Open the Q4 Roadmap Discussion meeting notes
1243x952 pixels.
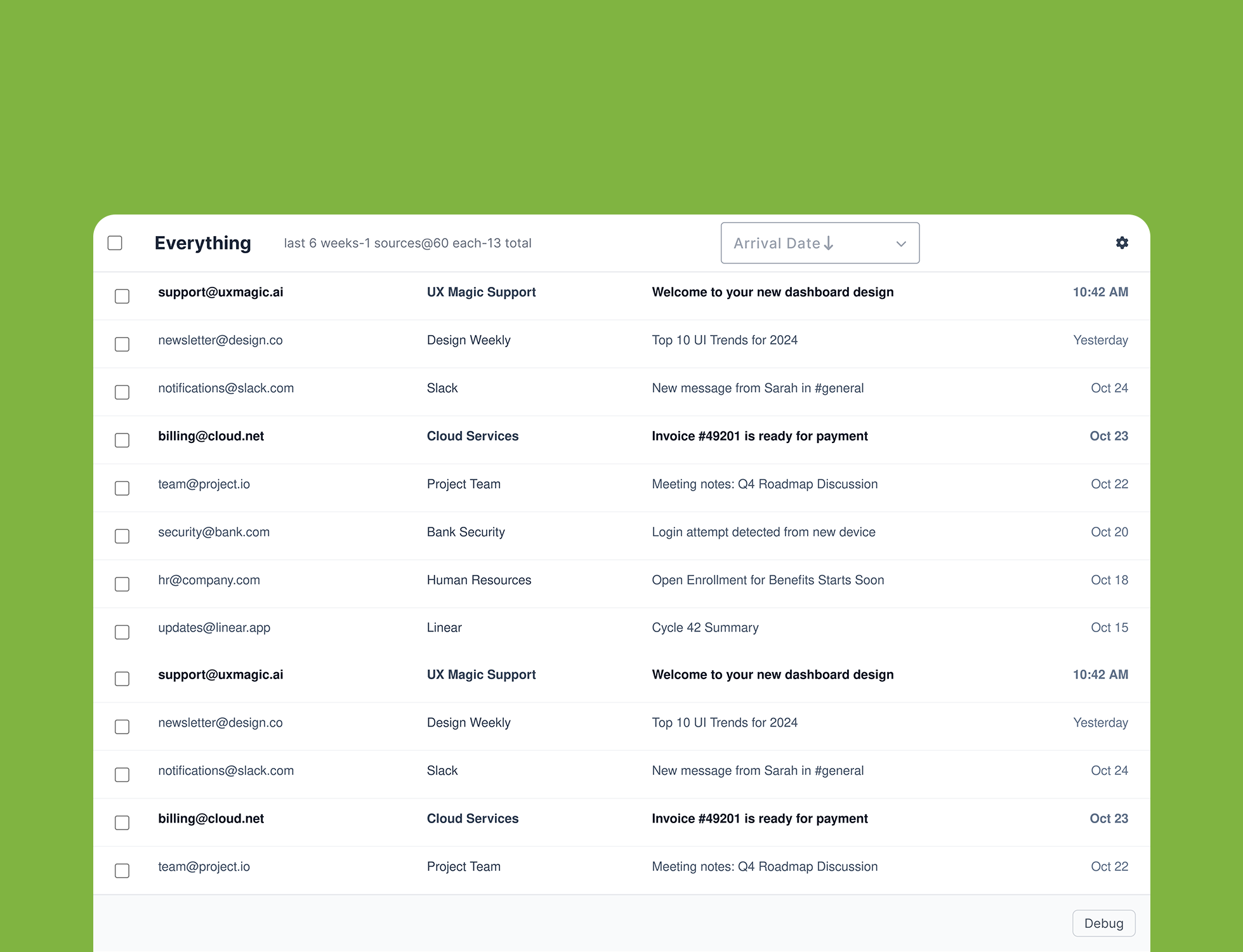point(765,484)
